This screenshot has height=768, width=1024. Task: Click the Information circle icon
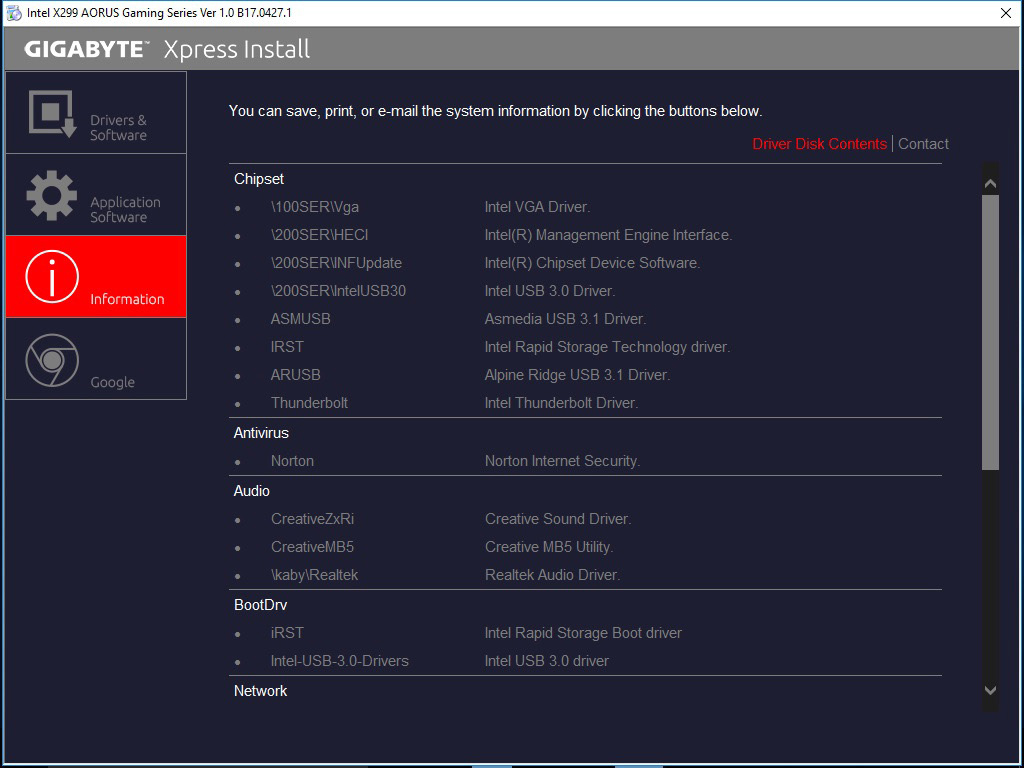(52, 277)
